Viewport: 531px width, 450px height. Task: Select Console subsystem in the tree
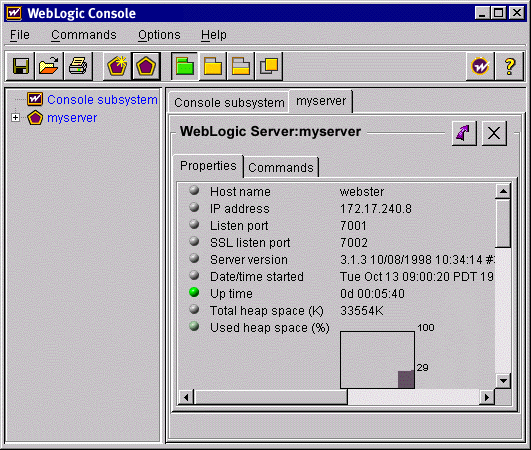(102, 100)
